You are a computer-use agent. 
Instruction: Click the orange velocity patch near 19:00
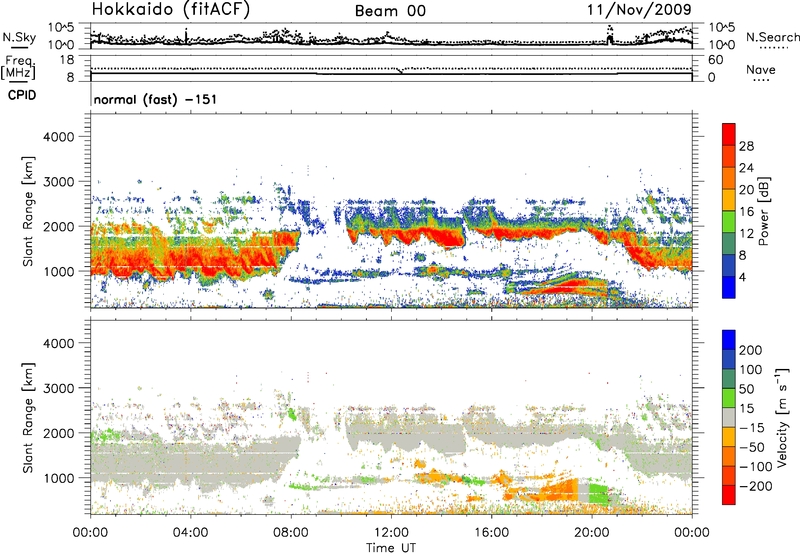[560, 491]
